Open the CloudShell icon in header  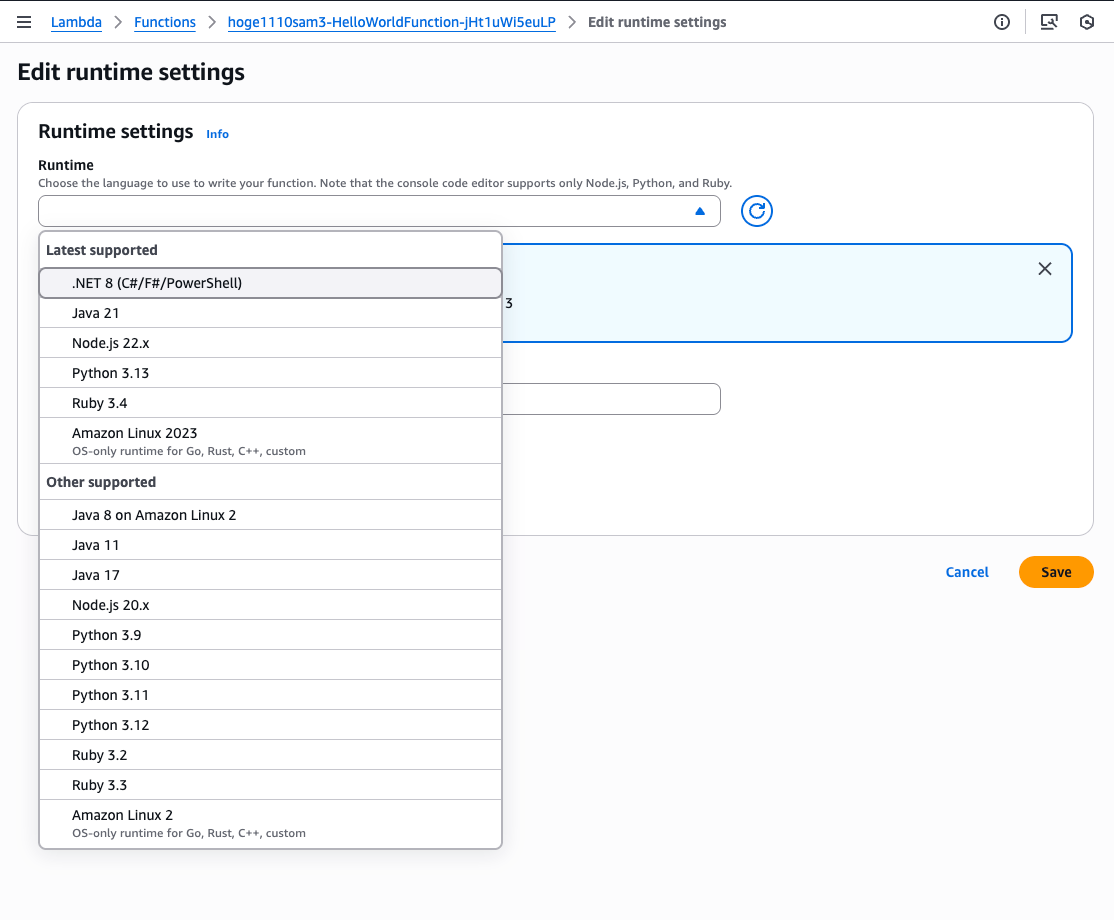click(1049, 22)
